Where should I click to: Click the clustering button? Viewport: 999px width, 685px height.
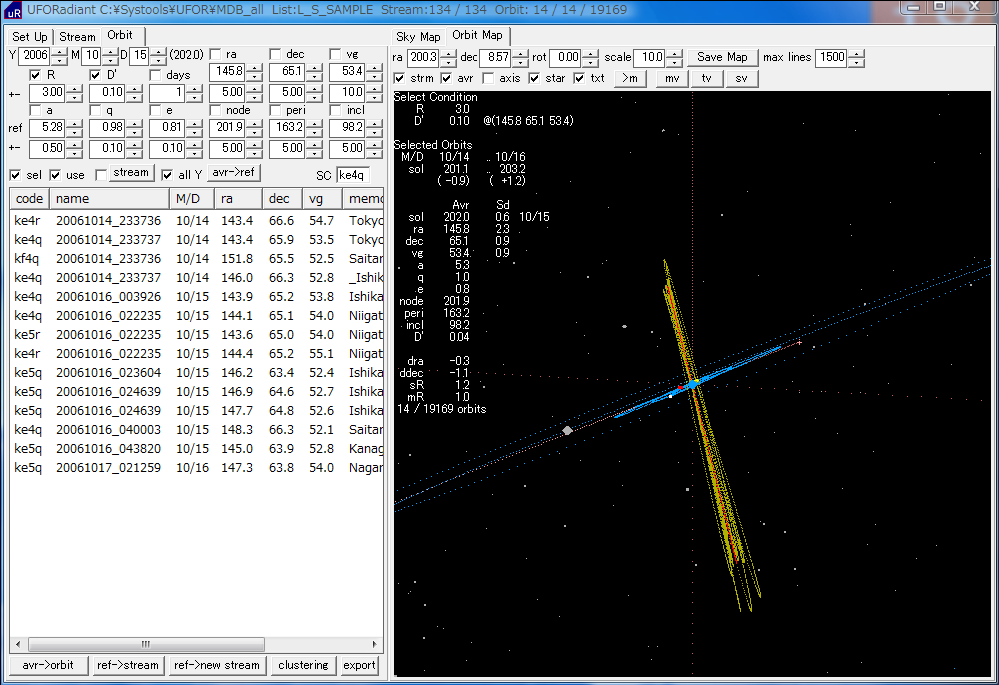(303, 665)
